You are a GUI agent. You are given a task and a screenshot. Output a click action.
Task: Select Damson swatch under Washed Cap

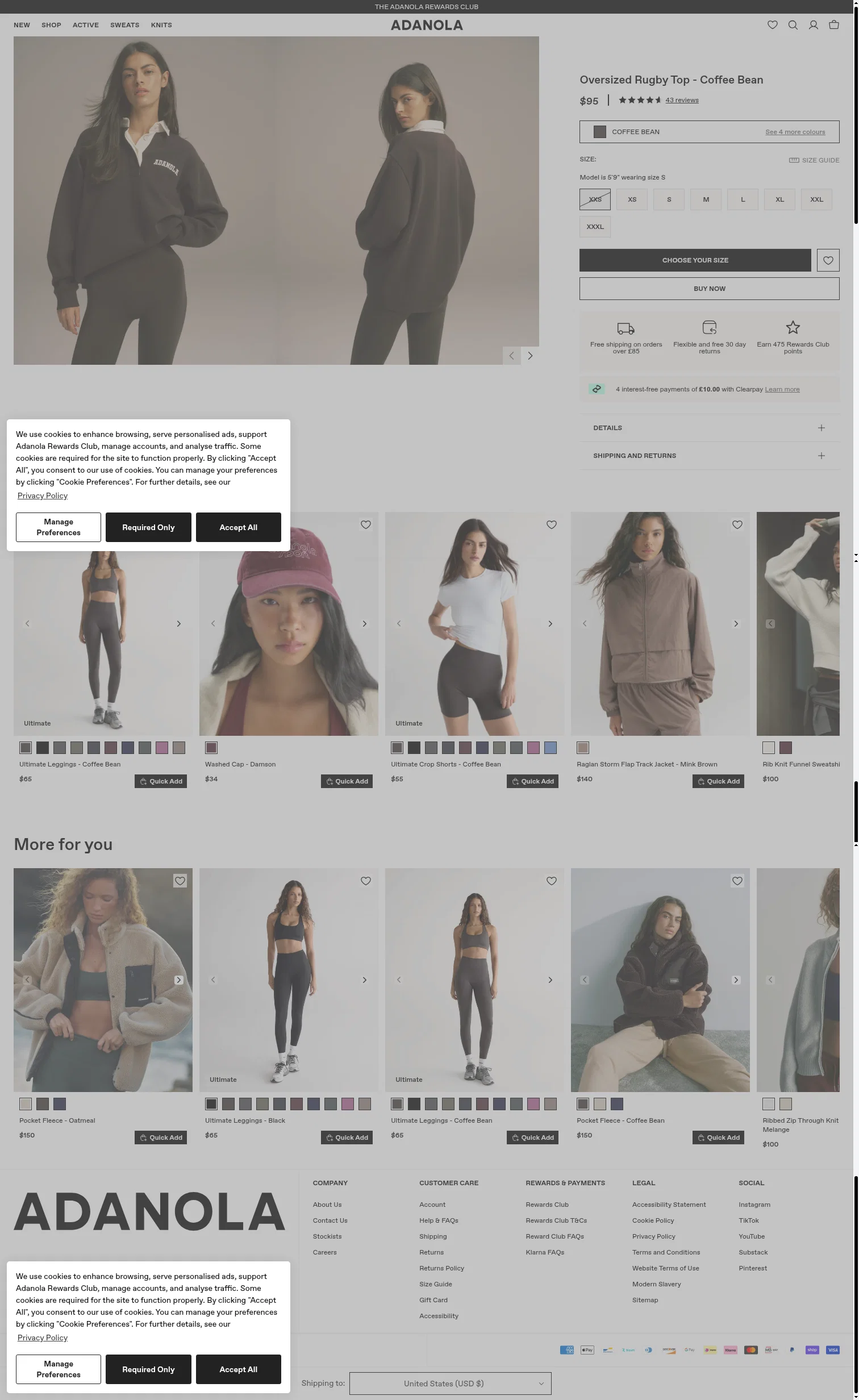tap(211, 748)
